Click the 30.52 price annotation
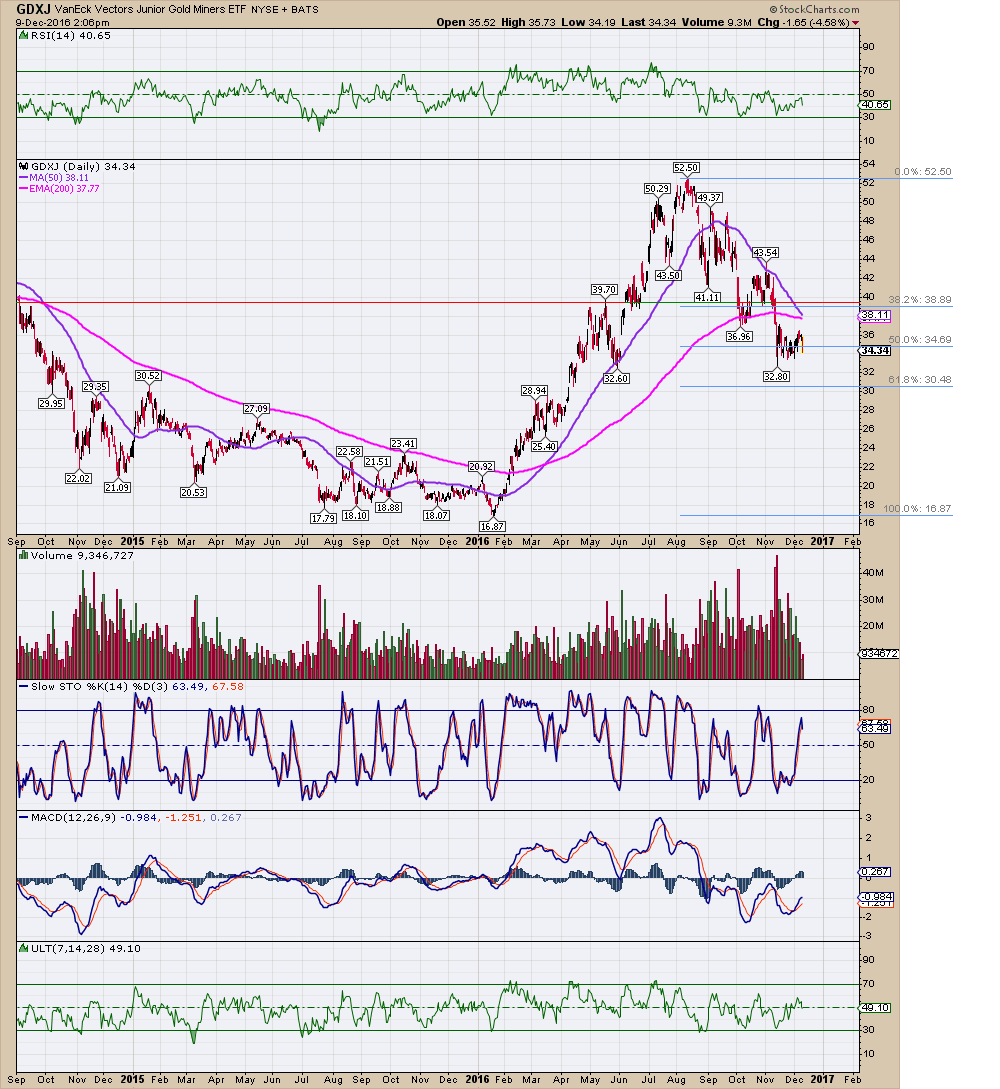Viewport: 1000px width, 1089px height. [148, 376]
